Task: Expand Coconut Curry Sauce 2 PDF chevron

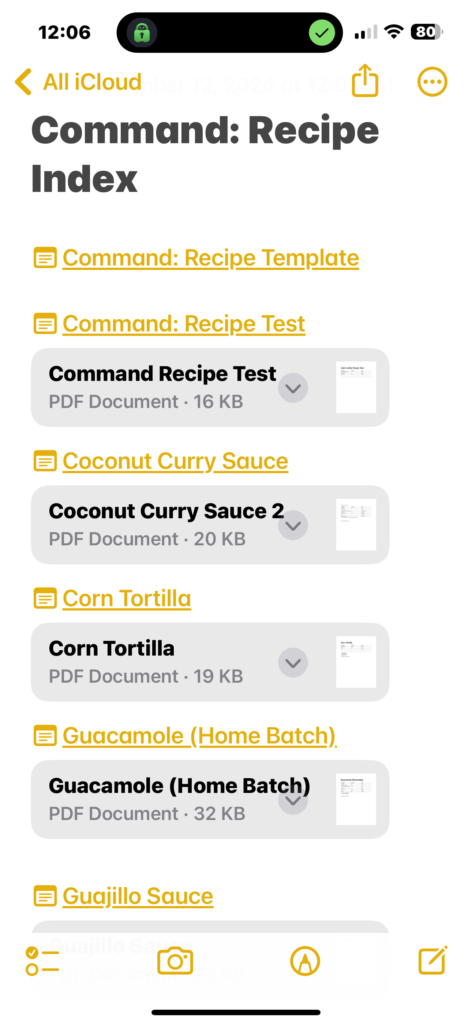Action: pyautogui.click(x=293, y=525)
